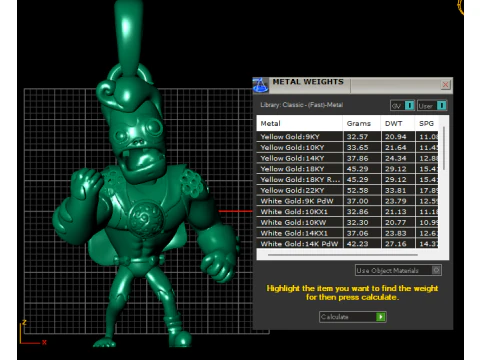Click the SPG column header
The image size is (480, 360).
tap(427, 123)
